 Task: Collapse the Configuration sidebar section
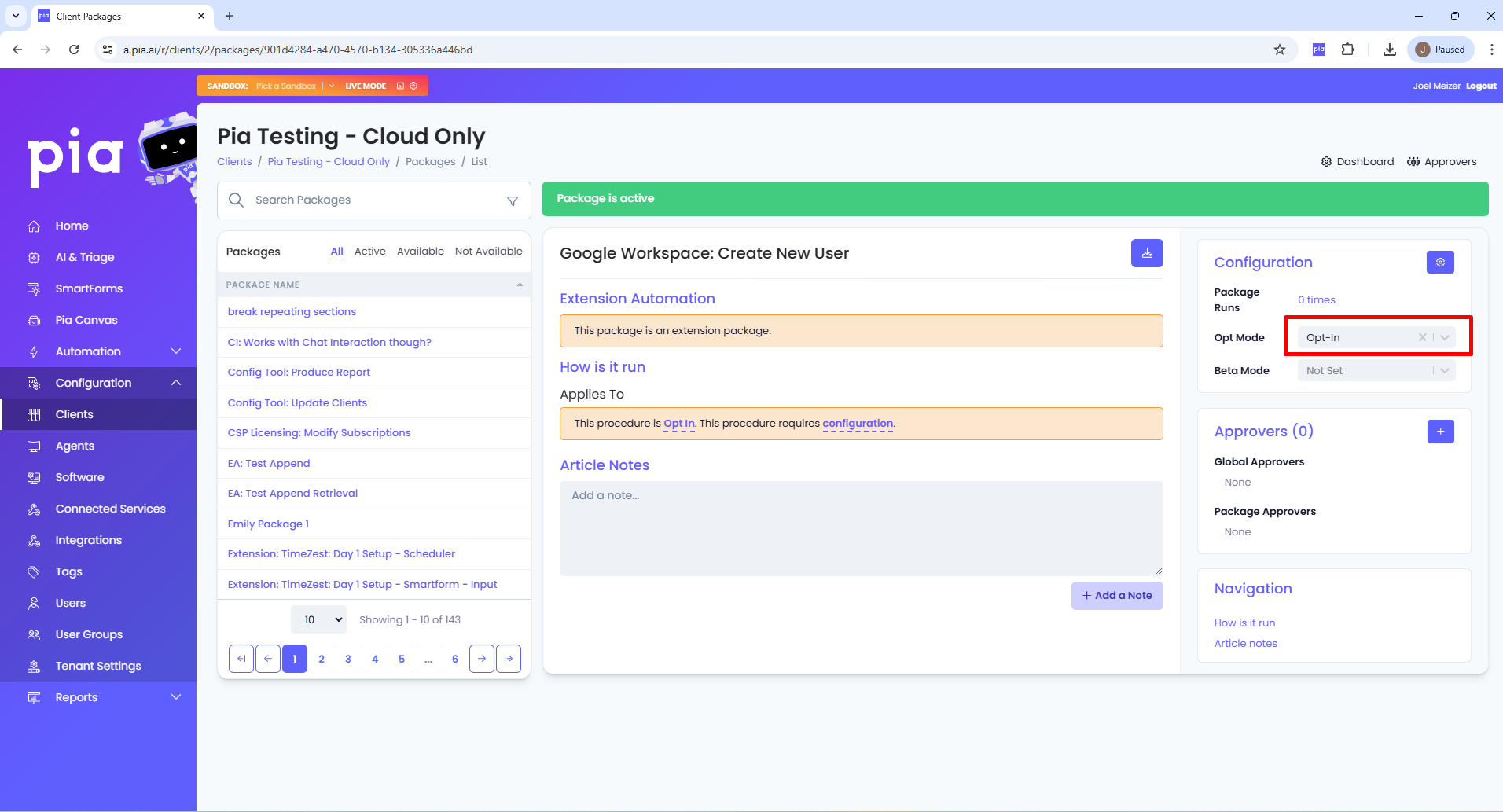pos(176,383)
